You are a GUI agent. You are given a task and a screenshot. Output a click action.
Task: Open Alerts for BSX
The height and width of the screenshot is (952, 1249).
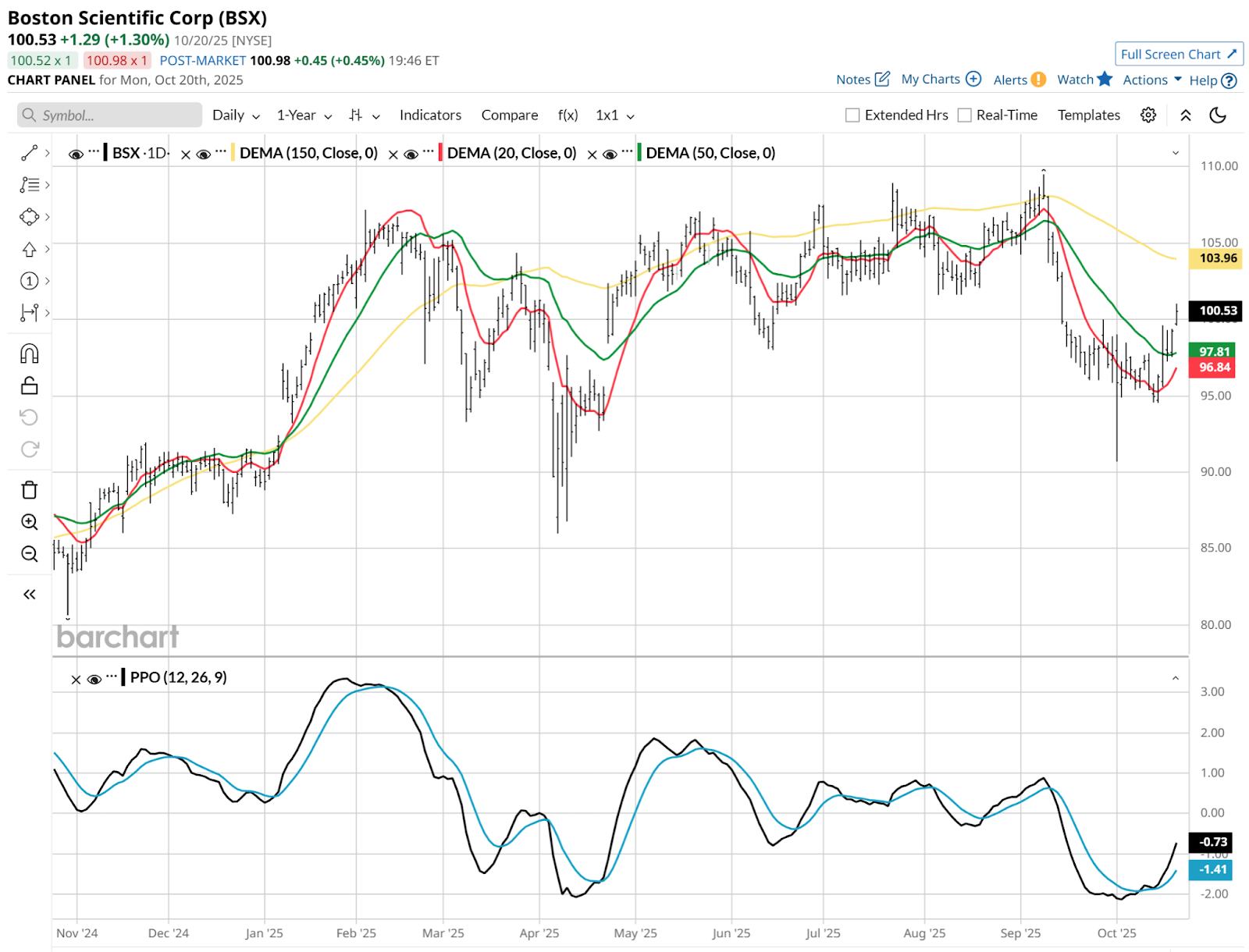[1019, 80]
